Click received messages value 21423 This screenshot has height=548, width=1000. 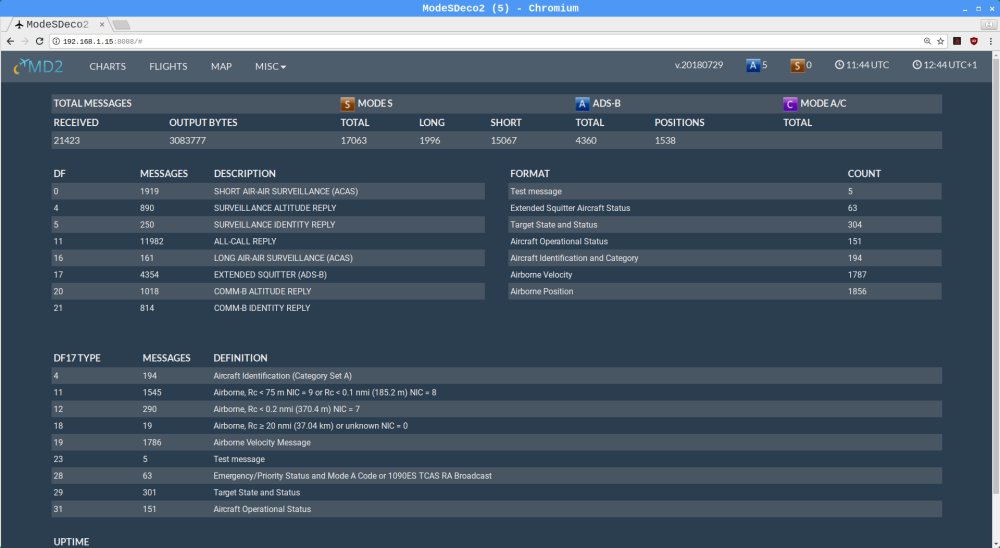click(x=67, y=140)
